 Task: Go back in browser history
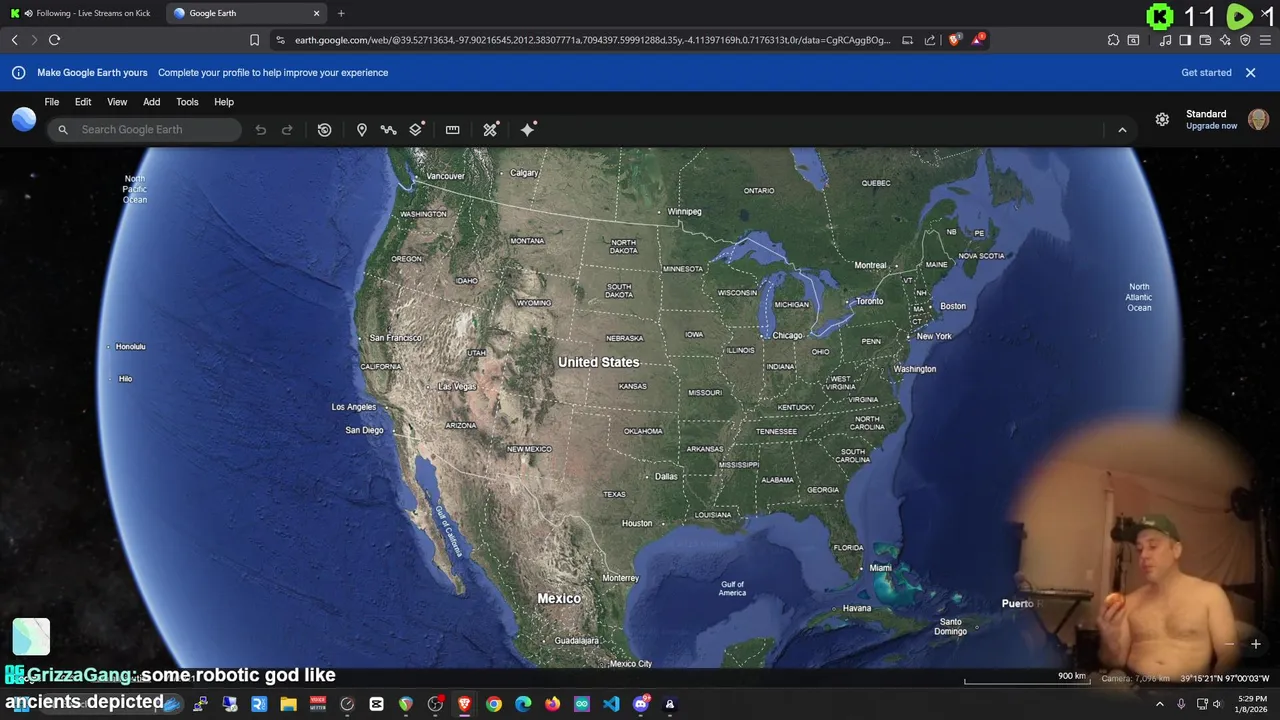point(14,40)
